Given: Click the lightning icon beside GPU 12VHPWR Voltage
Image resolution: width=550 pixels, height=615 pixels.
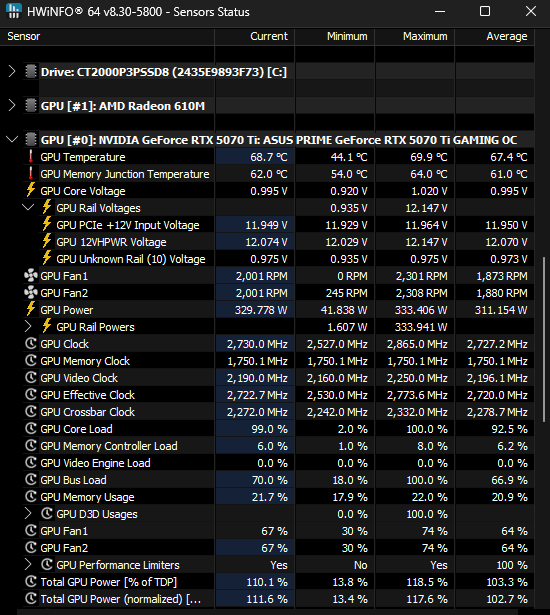Looking at the screenshot, I should click(x=47, y=241).
